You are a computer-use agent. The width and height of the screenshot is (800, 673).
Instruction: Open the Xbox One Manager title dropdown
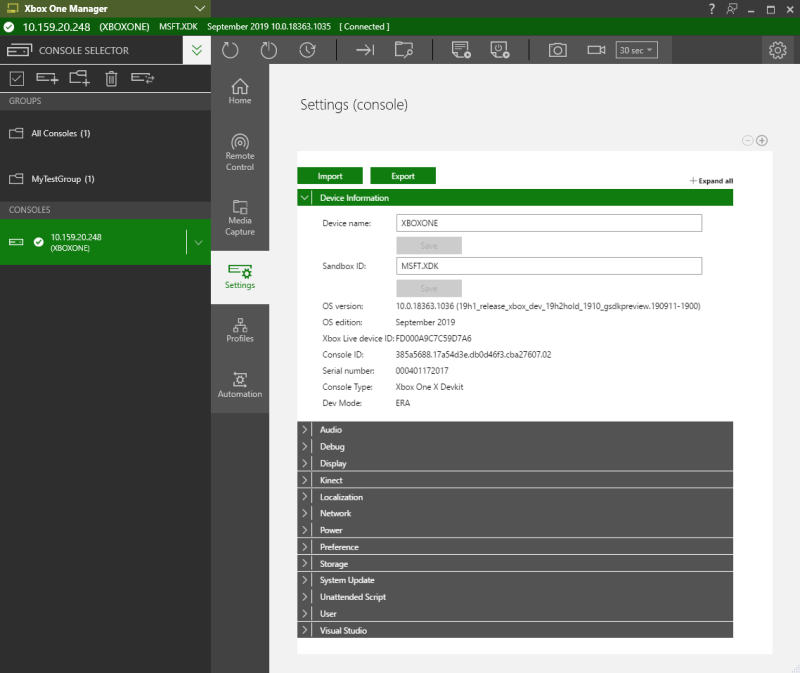pos(199,9)
